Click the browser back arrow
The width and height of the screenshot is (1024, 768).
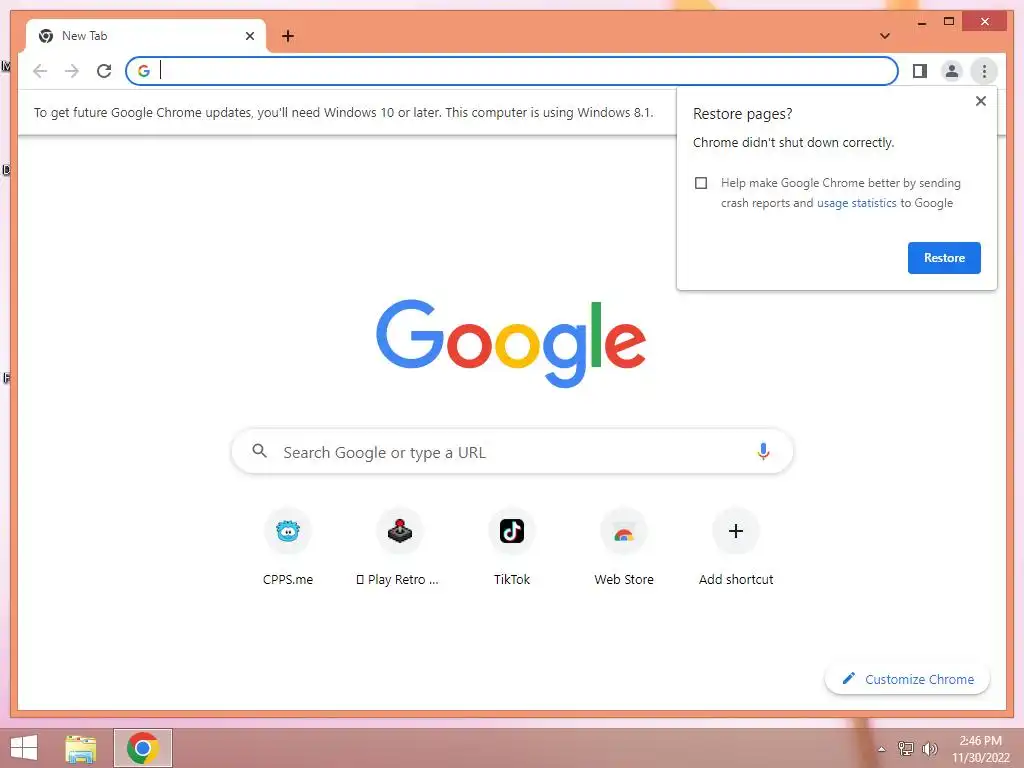40,71
